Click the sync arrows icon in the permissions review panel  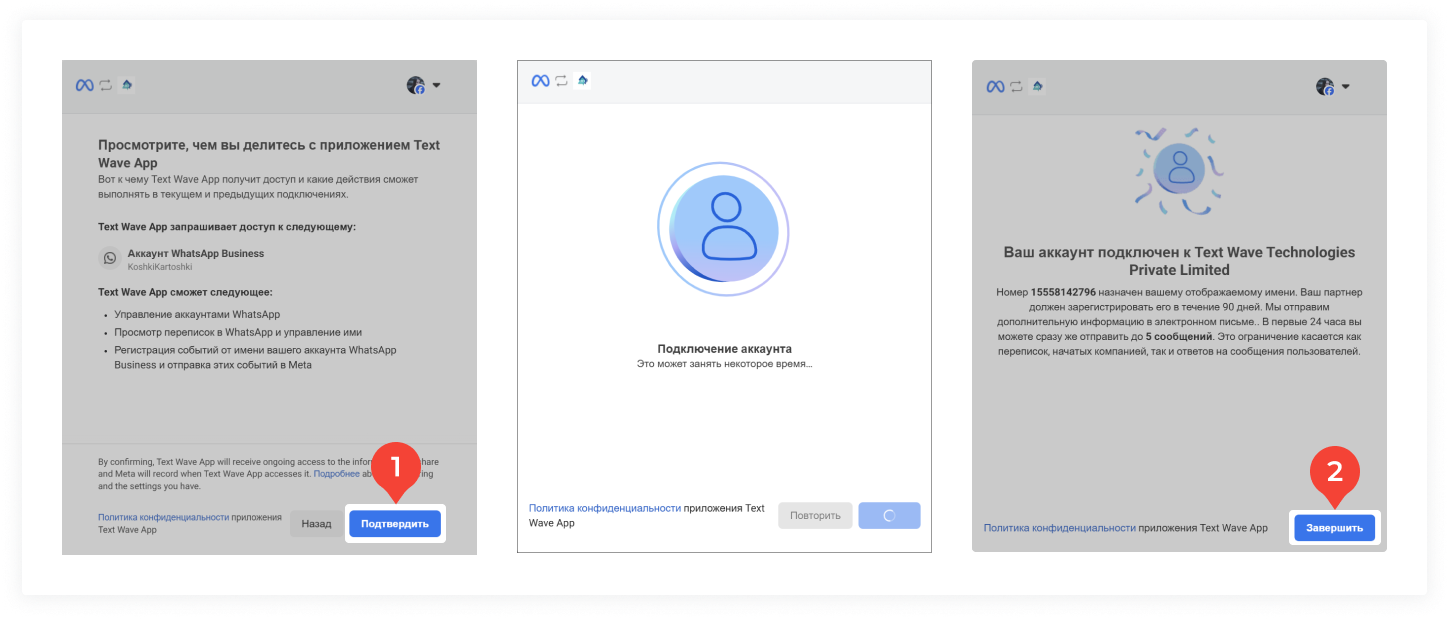point(105,85)
